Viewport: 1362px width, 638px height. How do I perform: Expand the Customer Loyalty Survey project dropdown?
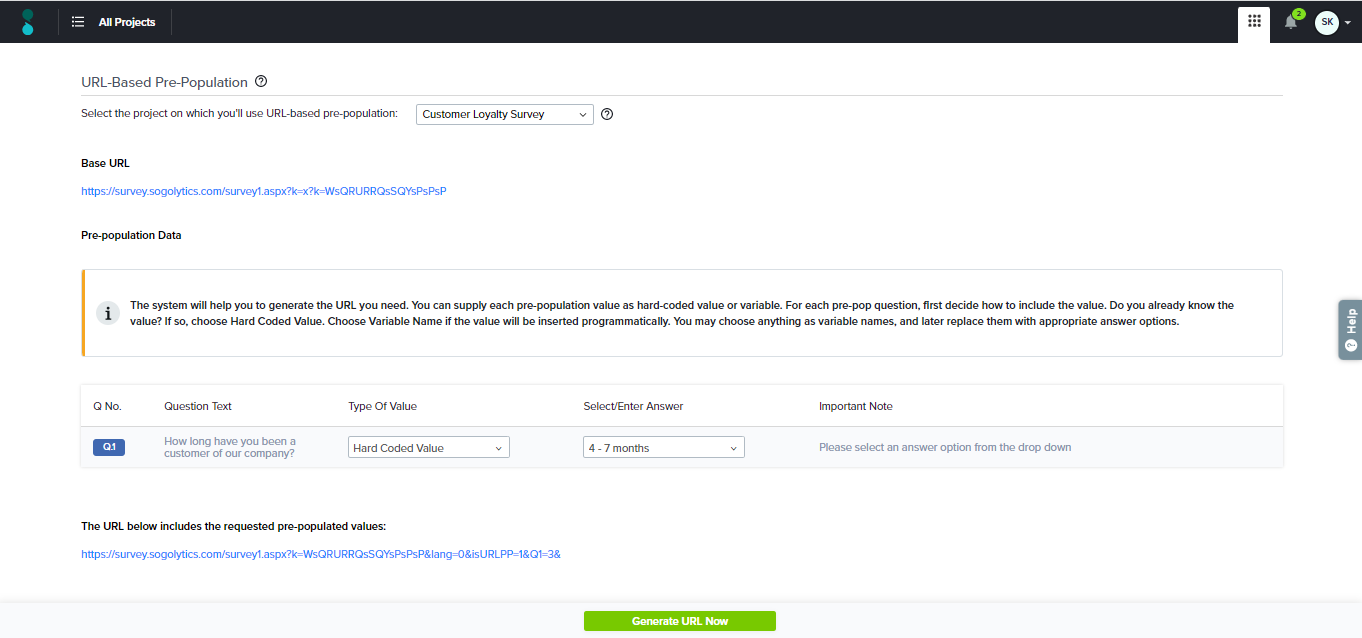point(504,114)
